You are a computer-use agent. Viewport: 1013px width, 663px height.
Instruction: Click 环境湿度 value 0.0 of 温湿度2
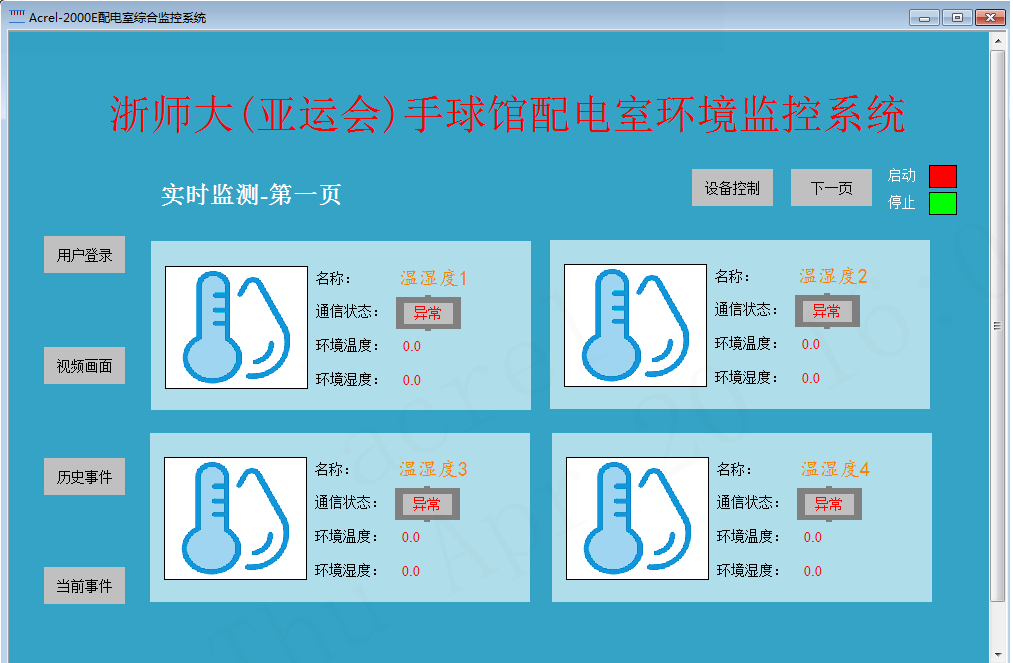[811, 378]
